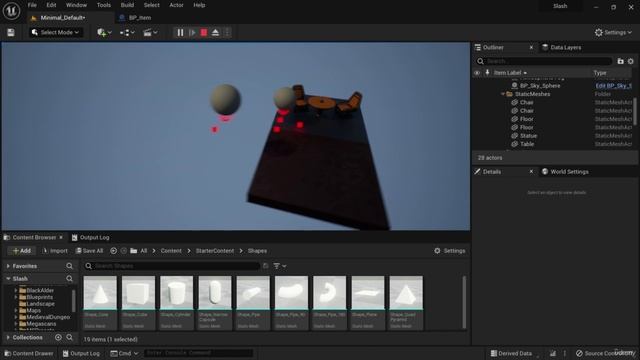Collapse the Slash source tree
The width and height of the screenshot is (640, 360).
[x=8, y=279]
